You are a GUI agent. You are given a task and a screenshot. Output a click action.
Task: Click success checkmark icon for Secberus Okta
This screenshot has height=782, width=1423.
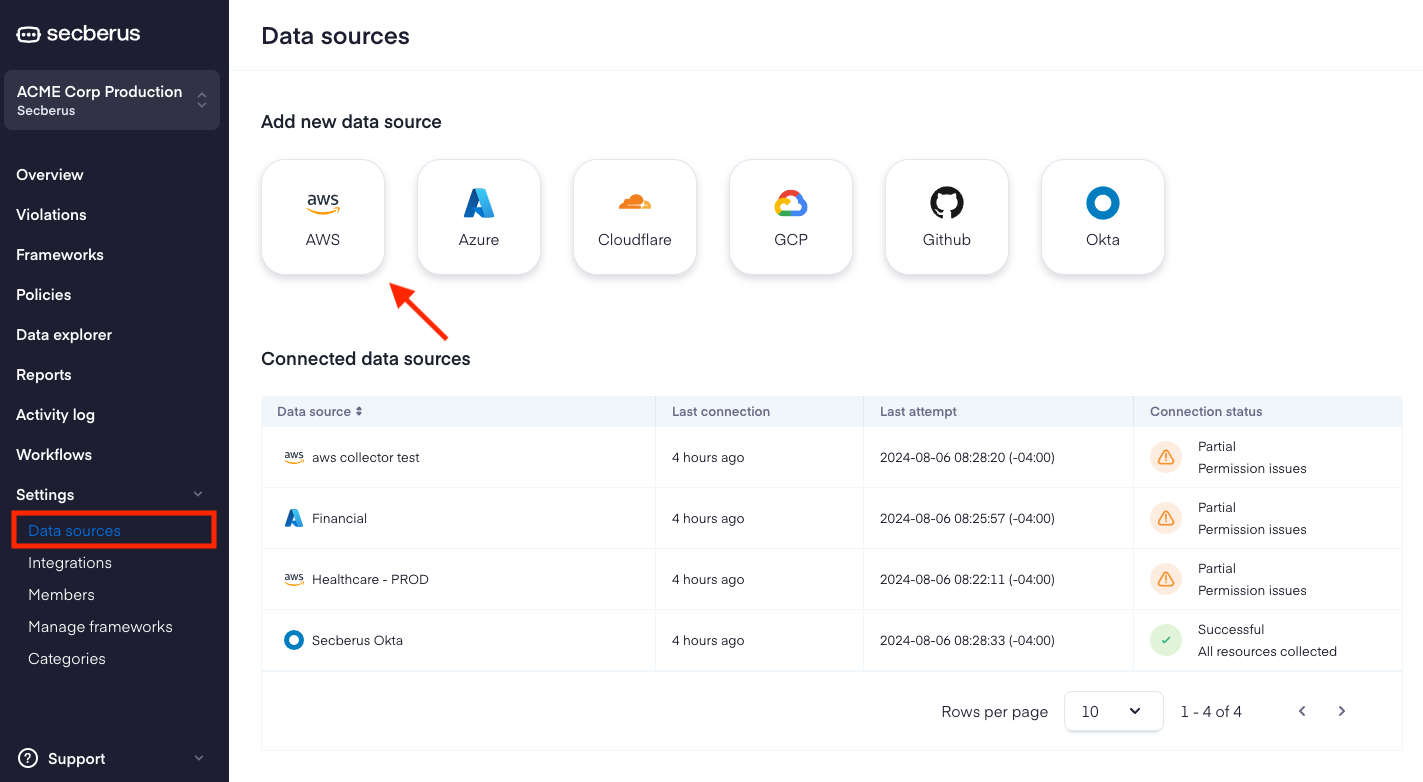coord(1166,640)
